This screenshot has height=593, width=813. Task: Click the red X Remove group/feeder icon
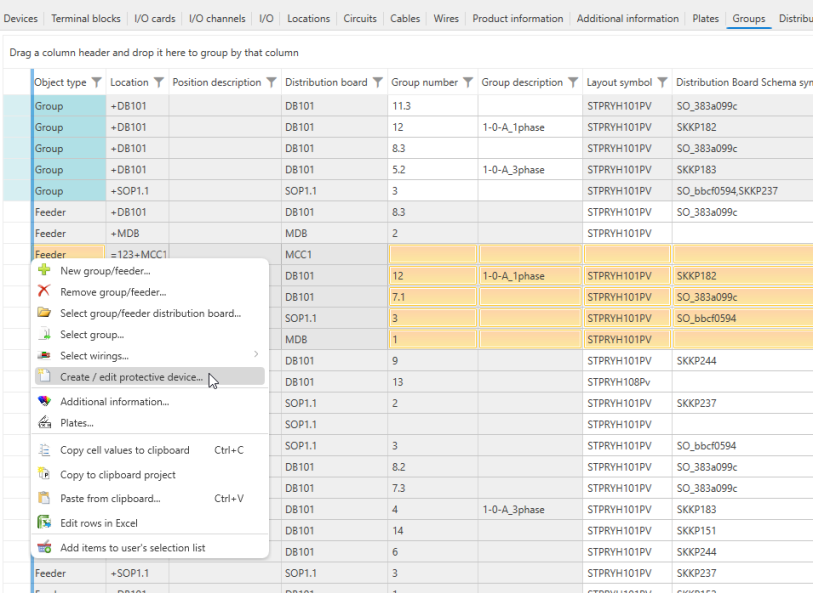click(43, 292)
